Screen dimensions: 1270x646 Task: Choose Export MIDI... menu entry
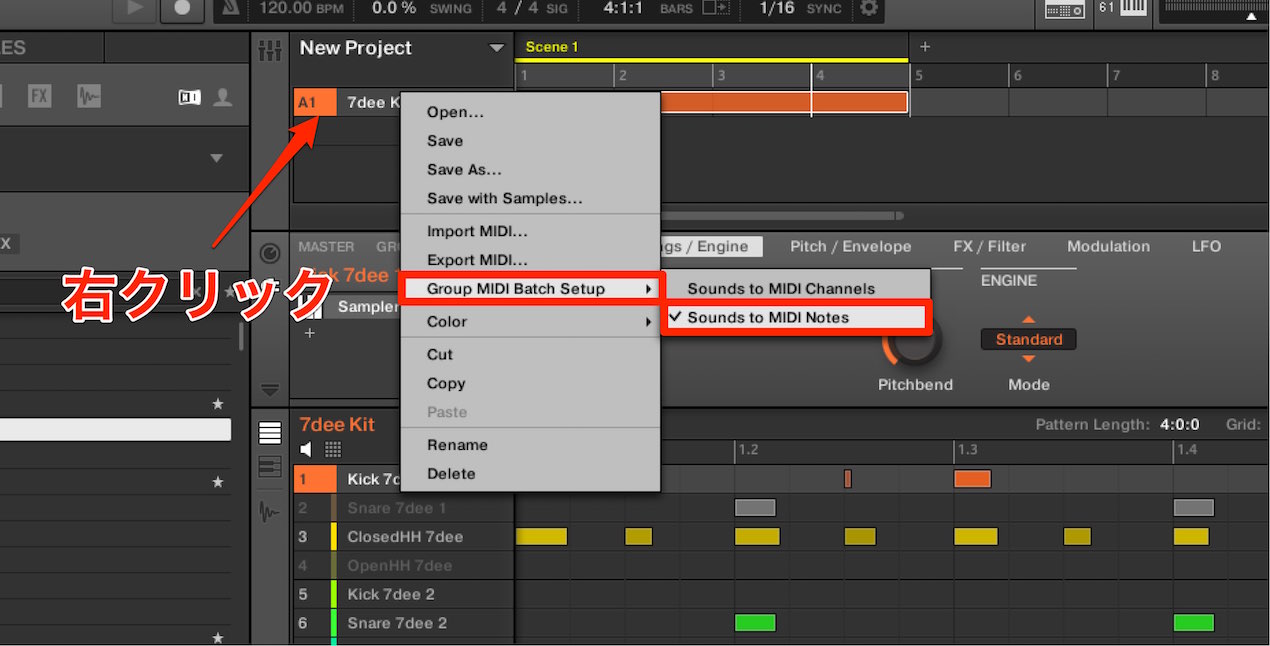point(530,260)
